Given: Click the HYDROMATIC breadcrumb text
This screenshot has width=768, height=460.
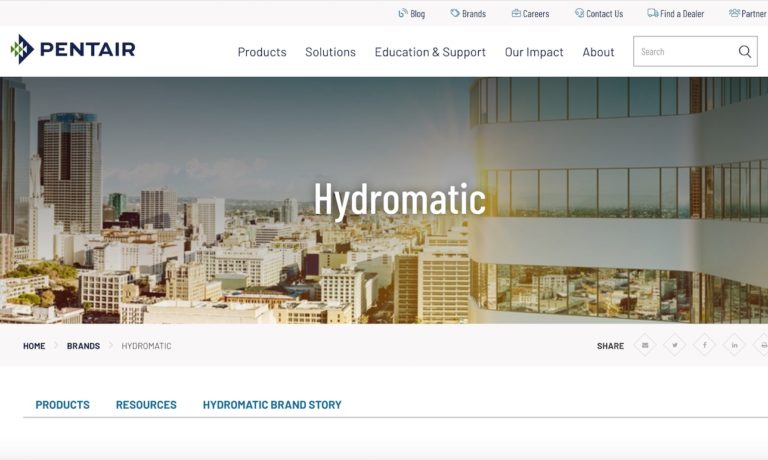Looking at the screenshot, I should click(146, 346).
